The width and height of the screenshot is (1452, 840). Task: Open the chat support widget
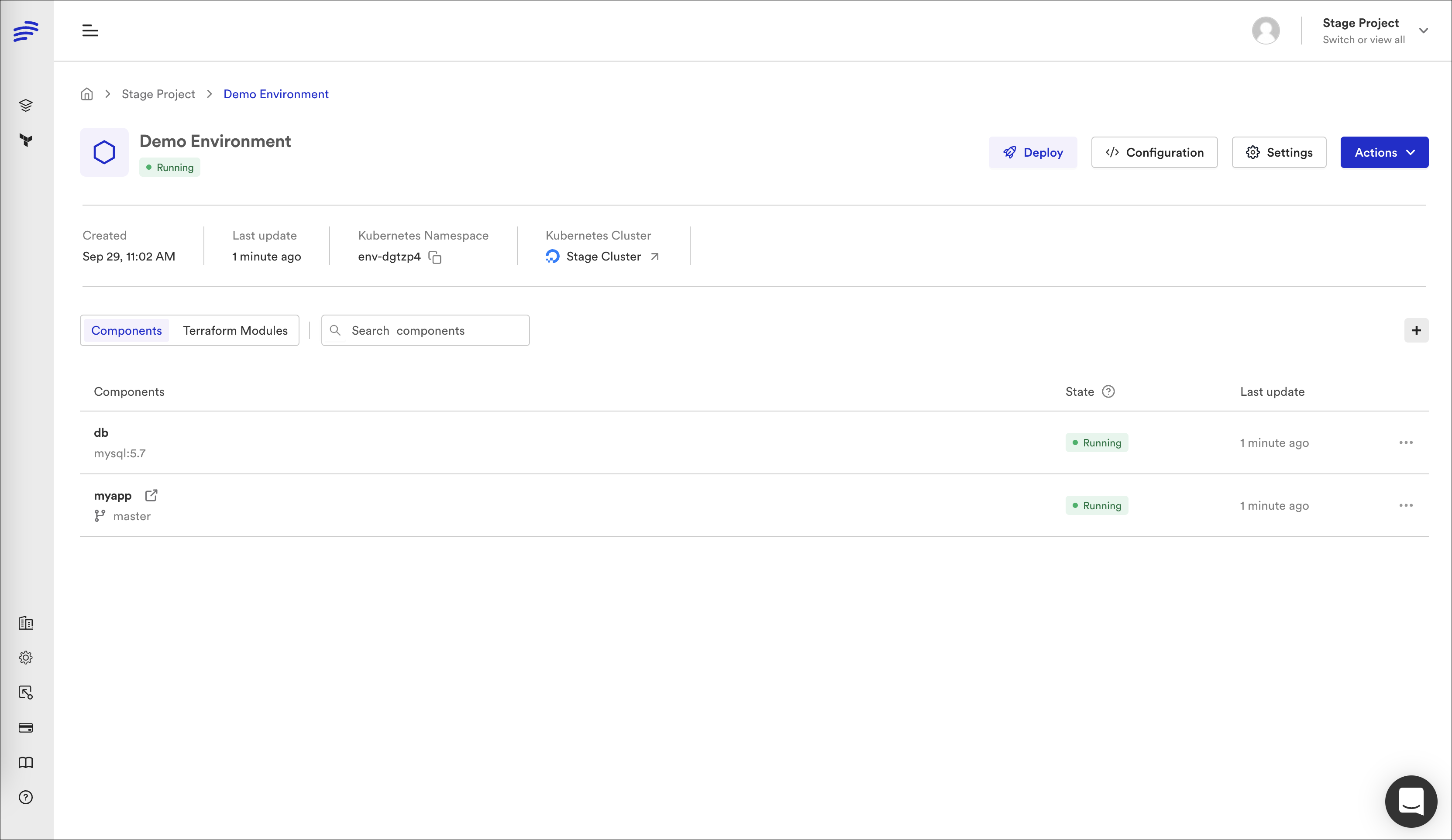1411,801
